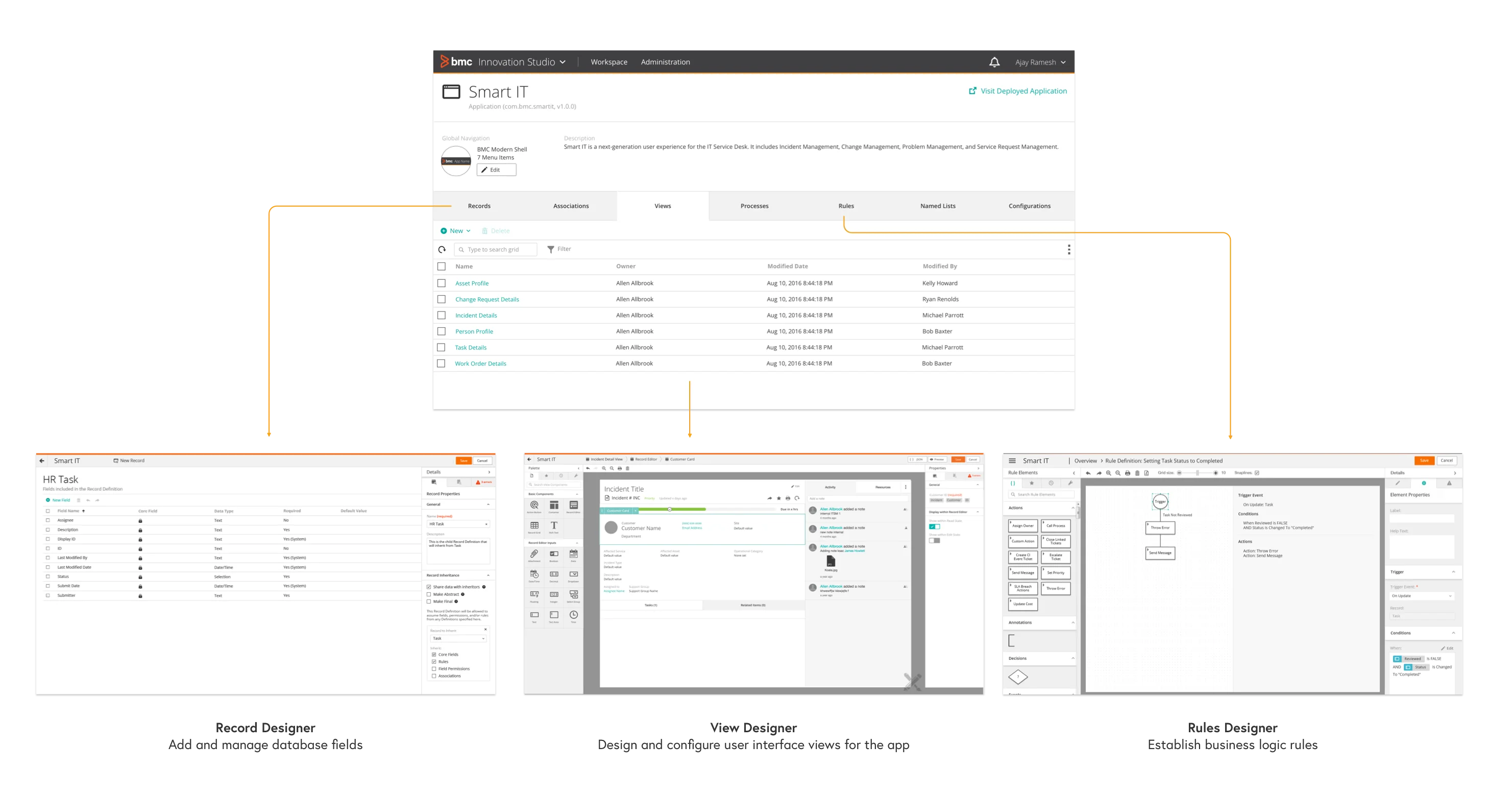Screen dimensions: 1512x793
Task: Open curly braces tab in Rule Elements
Action: pyautogui.click(x=1013, y=484)
